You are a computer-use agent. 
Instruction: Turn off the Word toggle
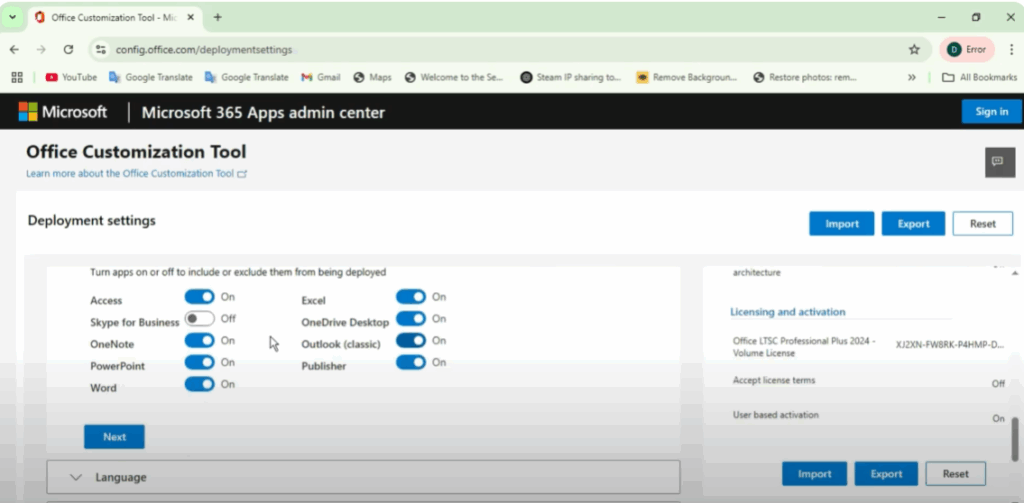point(199,384)
